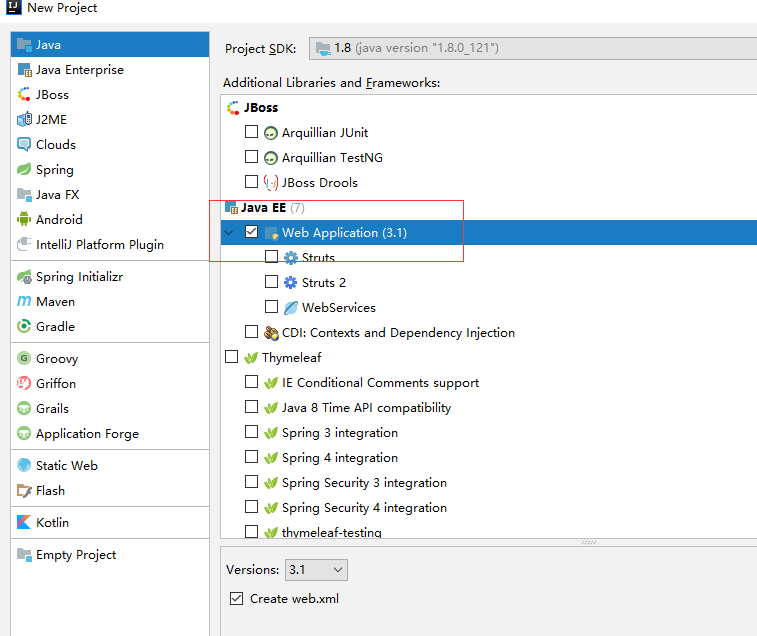Click the Clouds speech-bubble icon
This screenshot has width=757, height=636.
pyautogui.click(x=24, y=144)
